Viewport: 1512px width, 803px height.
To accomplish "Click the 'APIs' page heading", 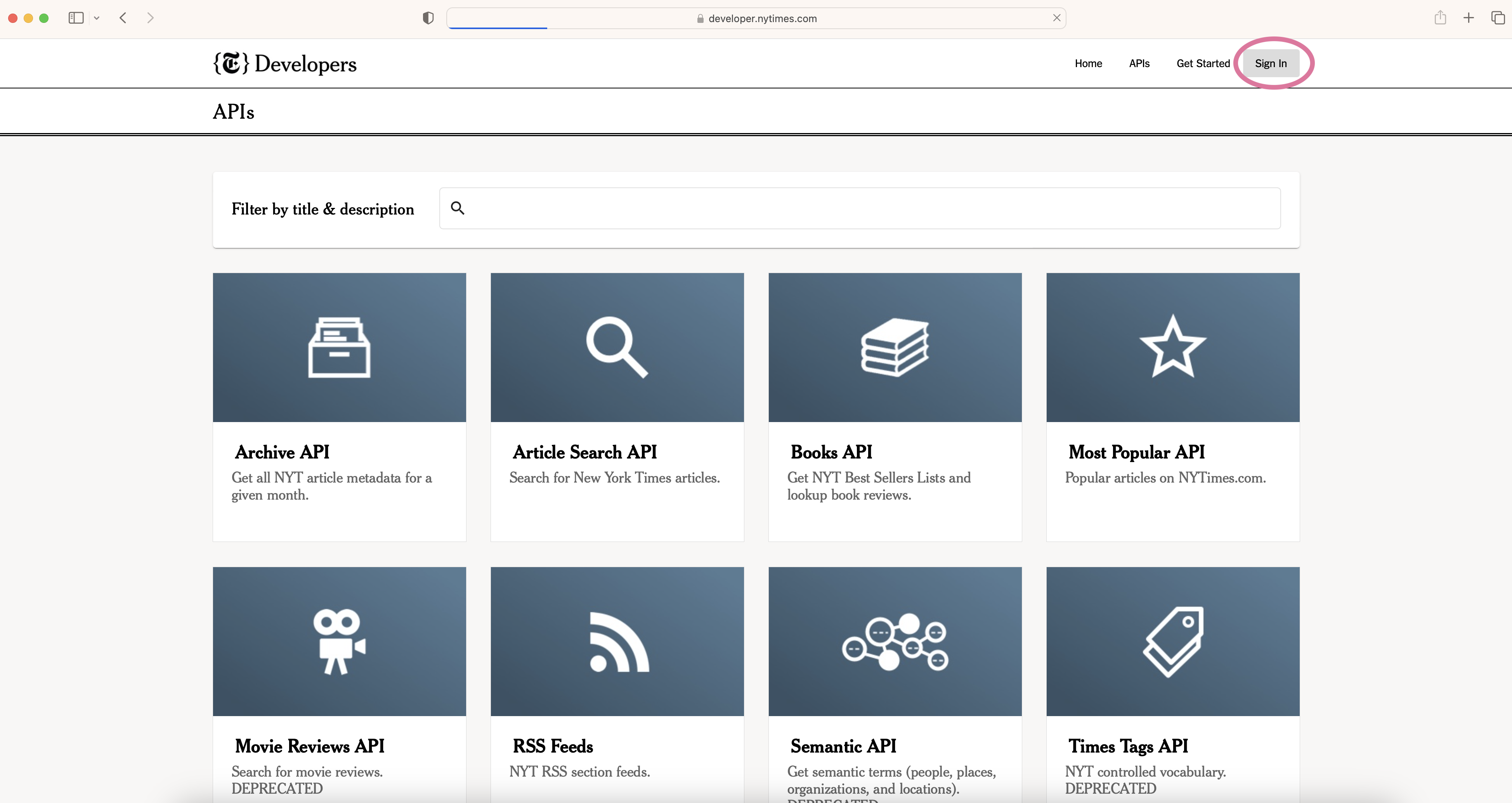I will pyautogui.click(x=234, y=111).
